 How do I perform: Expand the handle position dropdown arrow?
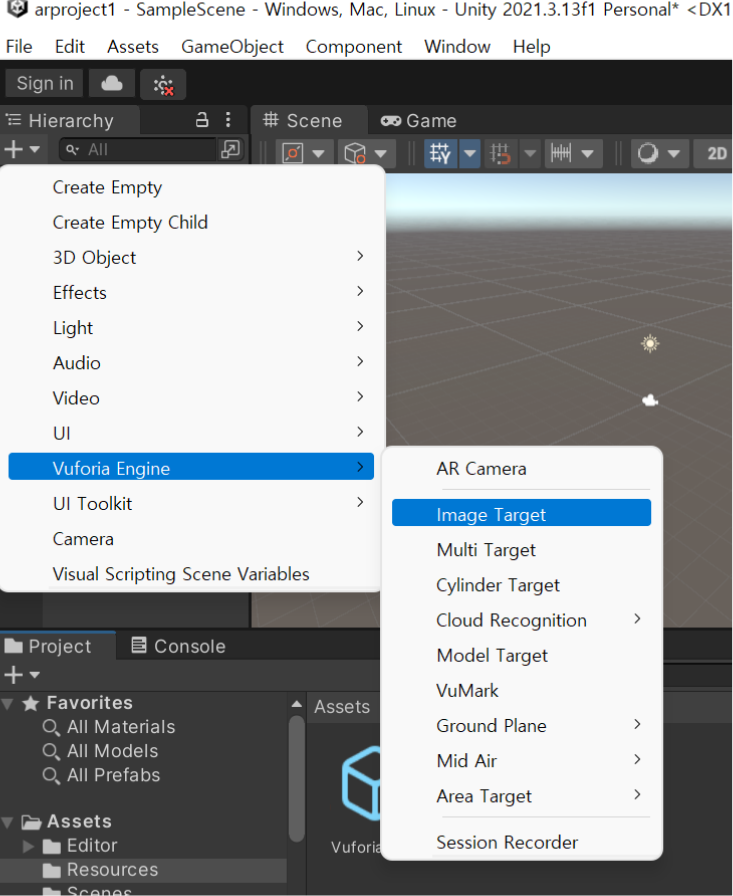[x=319, y=153]
